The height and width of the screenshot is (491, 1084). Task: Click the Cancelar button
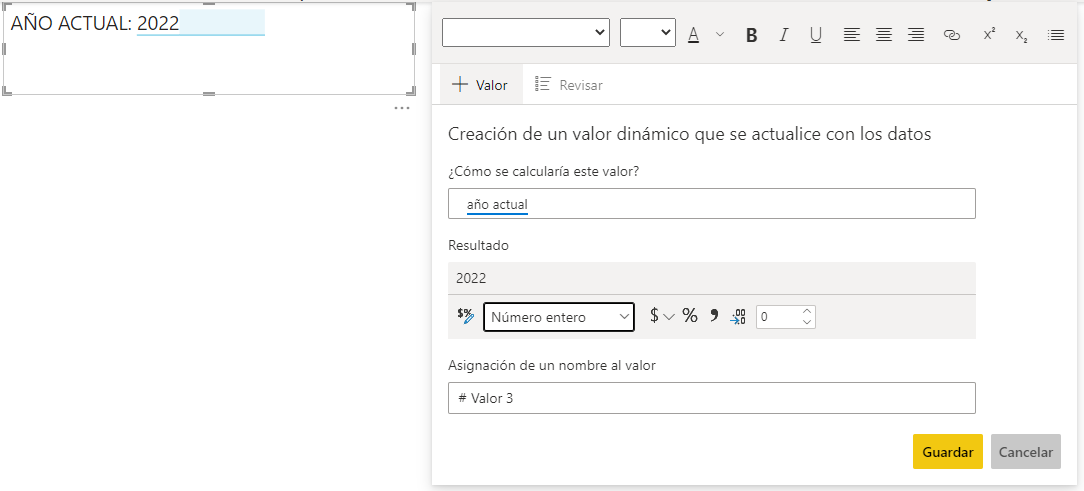point(1026,452)
